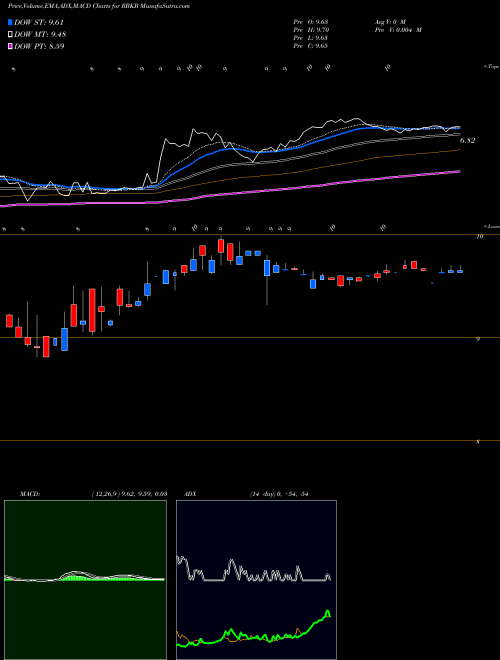Viewport: 500px width, 660px height.
Task: Click the blue DOW ST legend swatch
Action: pyautogui.click(x=11, y=22)
